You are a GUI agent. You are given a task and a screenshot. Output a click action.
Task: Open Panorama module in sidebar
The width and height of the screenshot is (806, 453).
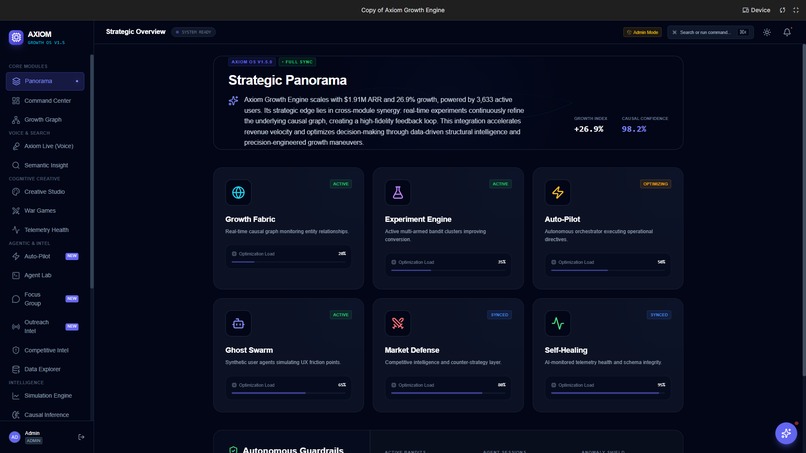(45, 81)
